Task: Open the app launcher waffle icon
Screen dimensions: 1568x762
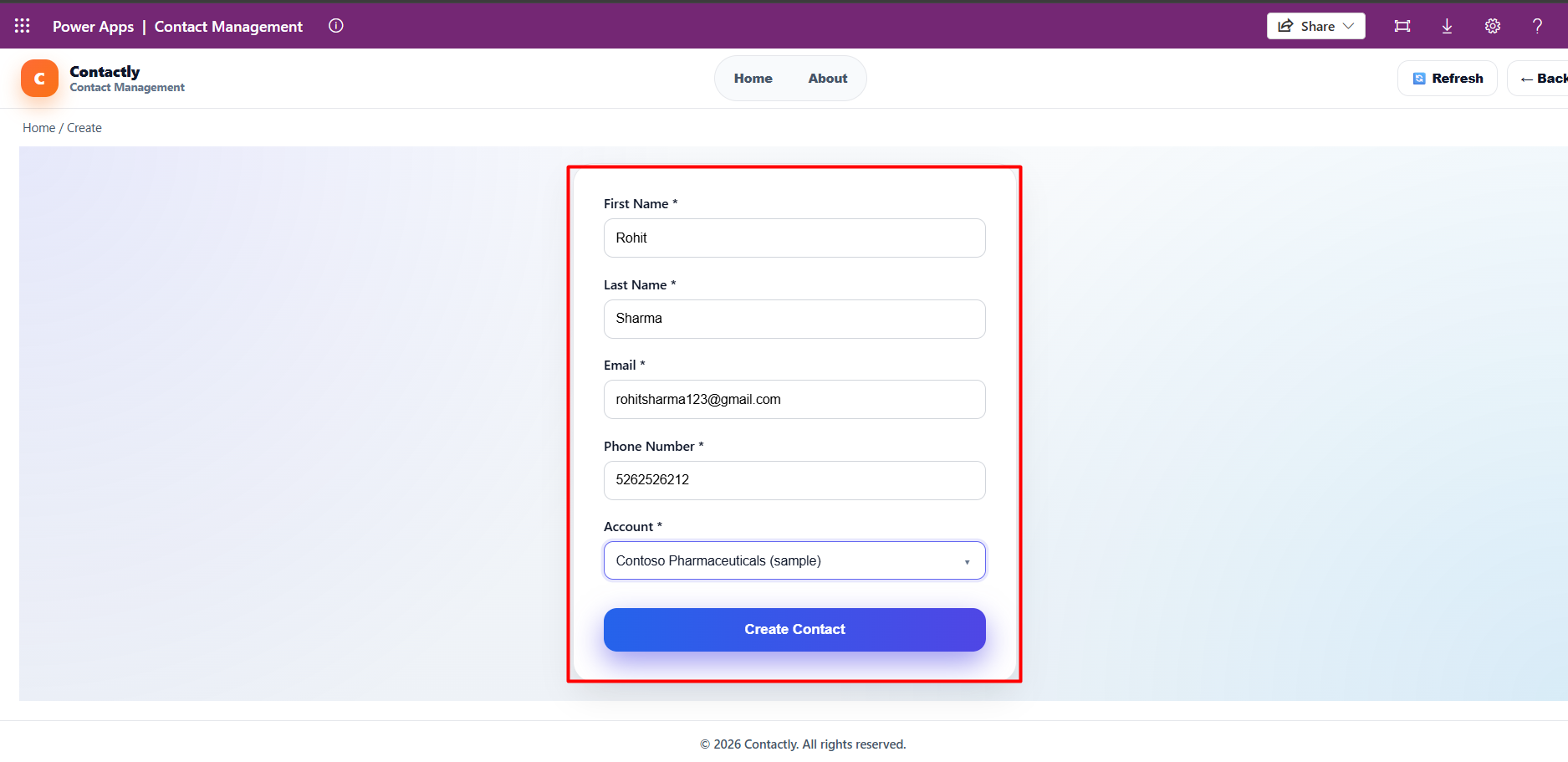Action: coord(23,26)
